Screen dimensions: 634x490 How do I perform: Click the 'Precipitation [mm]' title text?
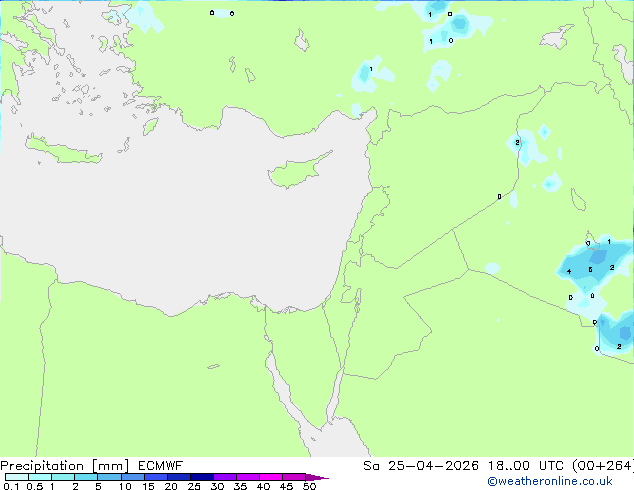(x=64, y=466)
